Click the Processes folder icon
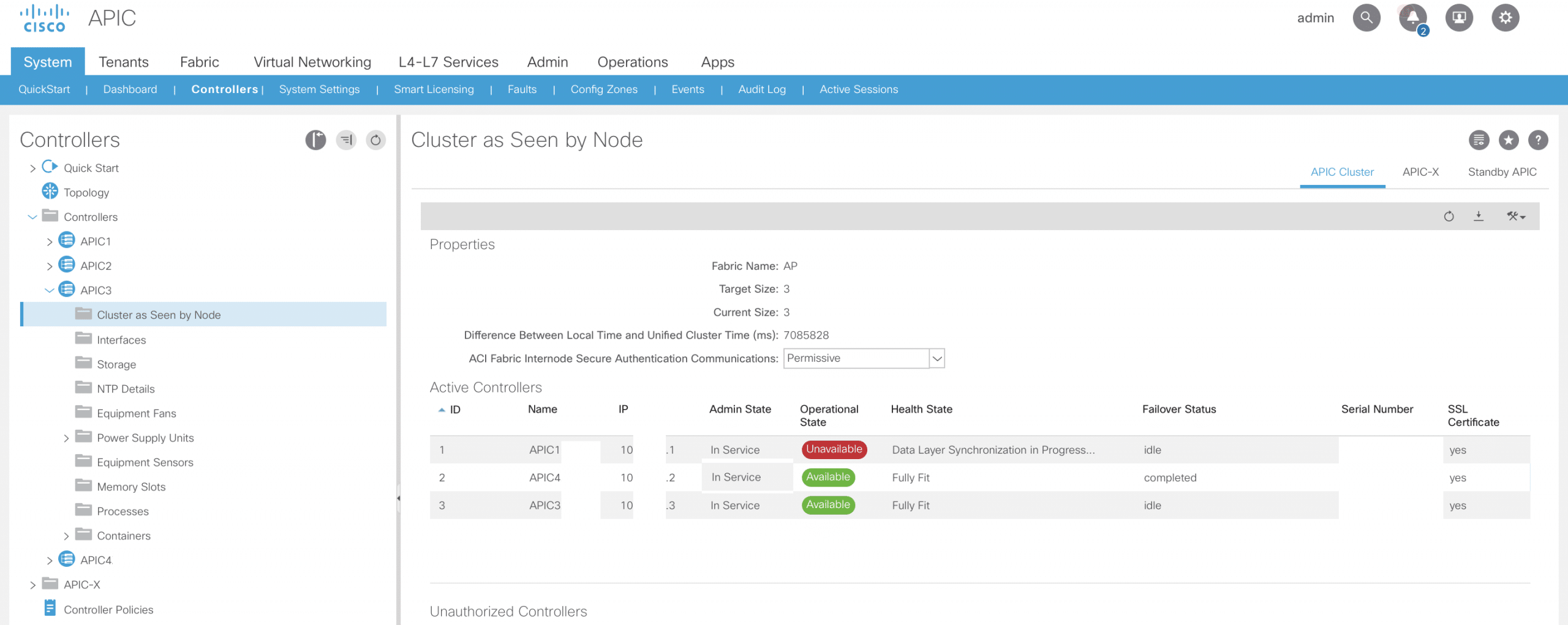 tap(83, 510)
